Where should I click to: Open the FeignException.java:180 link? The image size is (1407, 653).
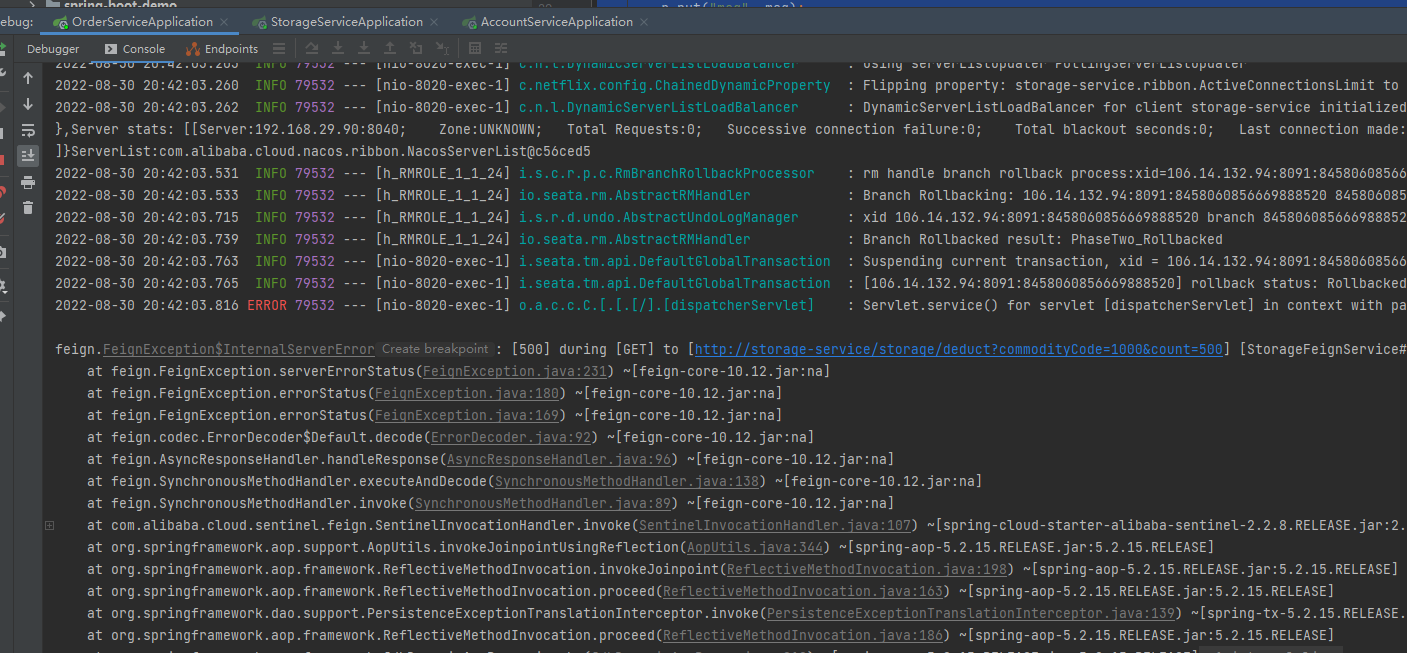[466, 393]
